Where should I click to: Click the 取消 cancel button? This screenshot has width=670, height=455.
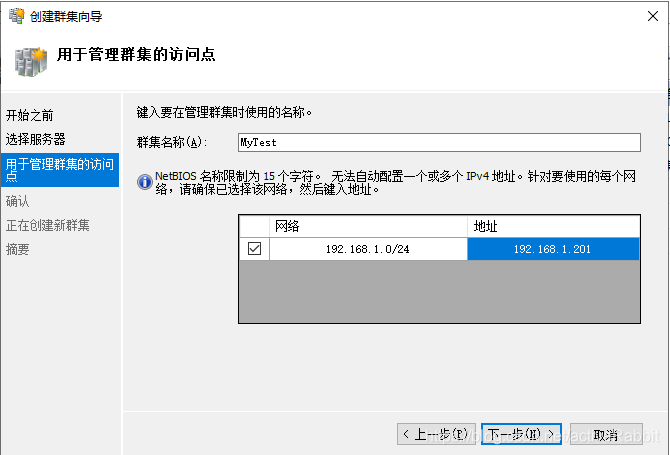[x=606, y=434]
